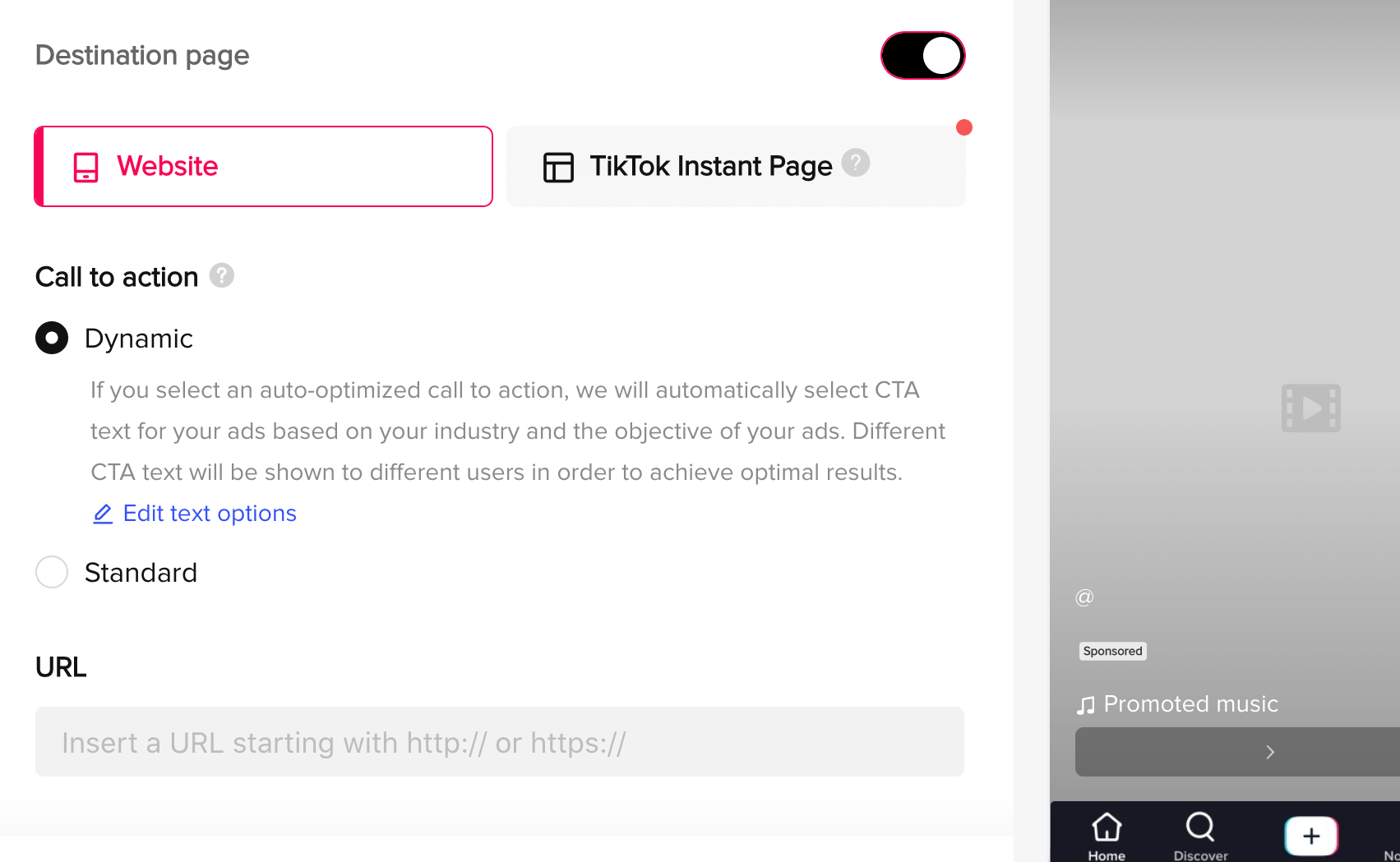Click the Dynamic auto-optimized description text

coord(518,431)
